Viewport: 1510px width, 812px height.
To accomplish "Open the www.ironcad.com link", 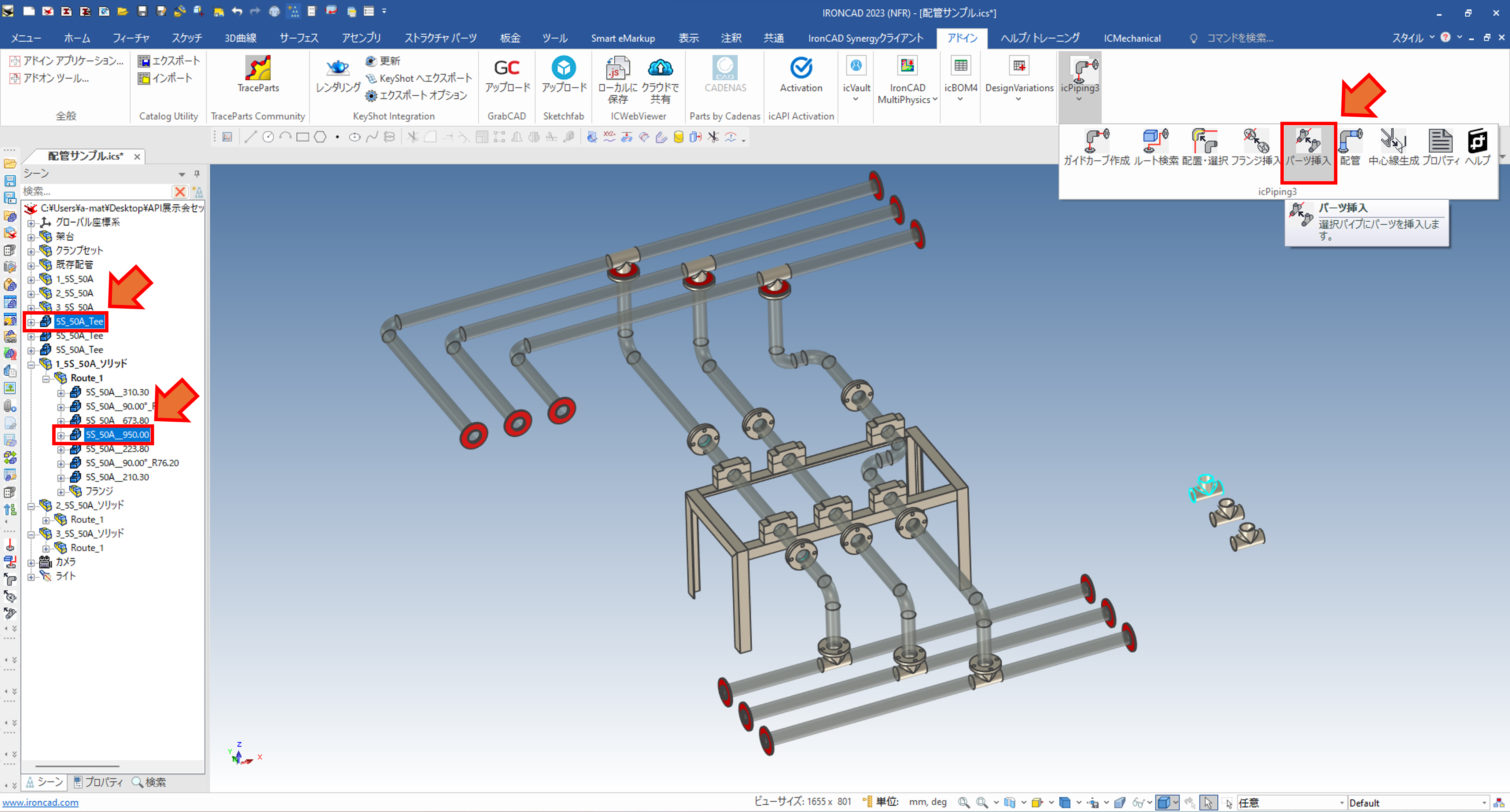I will [x=40, y=802].
